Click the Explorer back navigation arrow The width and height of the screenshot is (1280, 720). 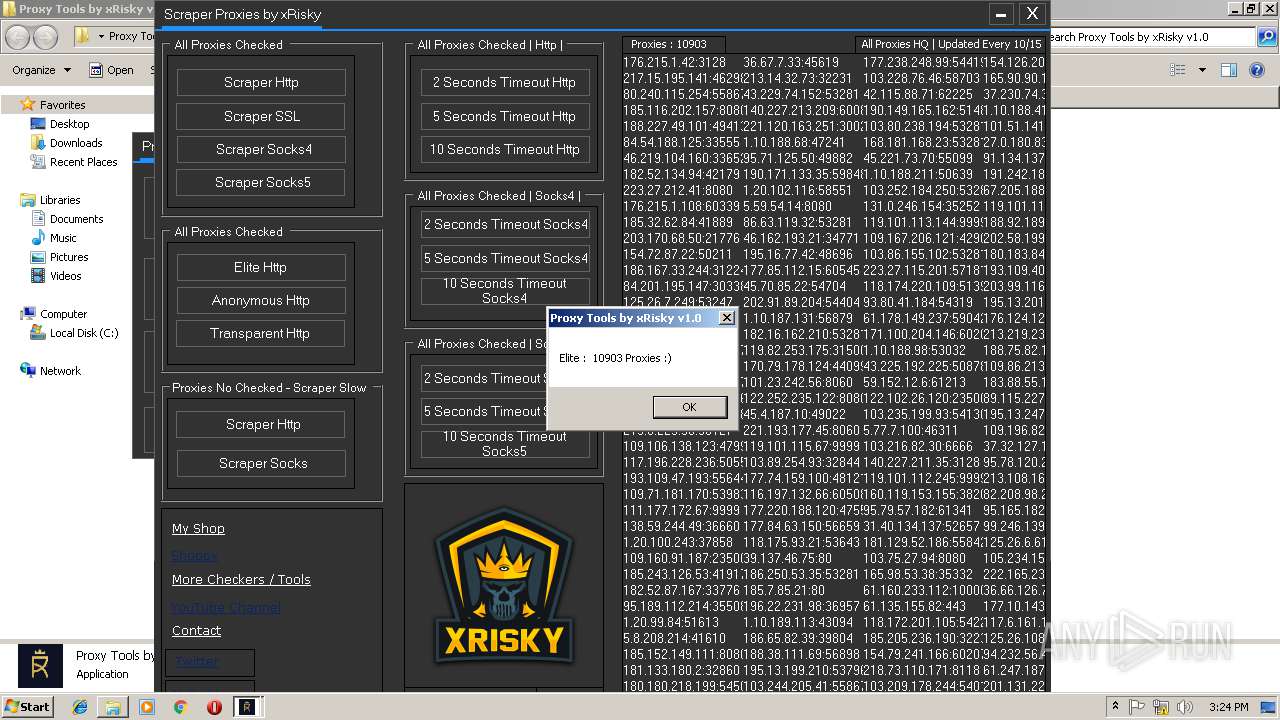(x=17, y=37)
